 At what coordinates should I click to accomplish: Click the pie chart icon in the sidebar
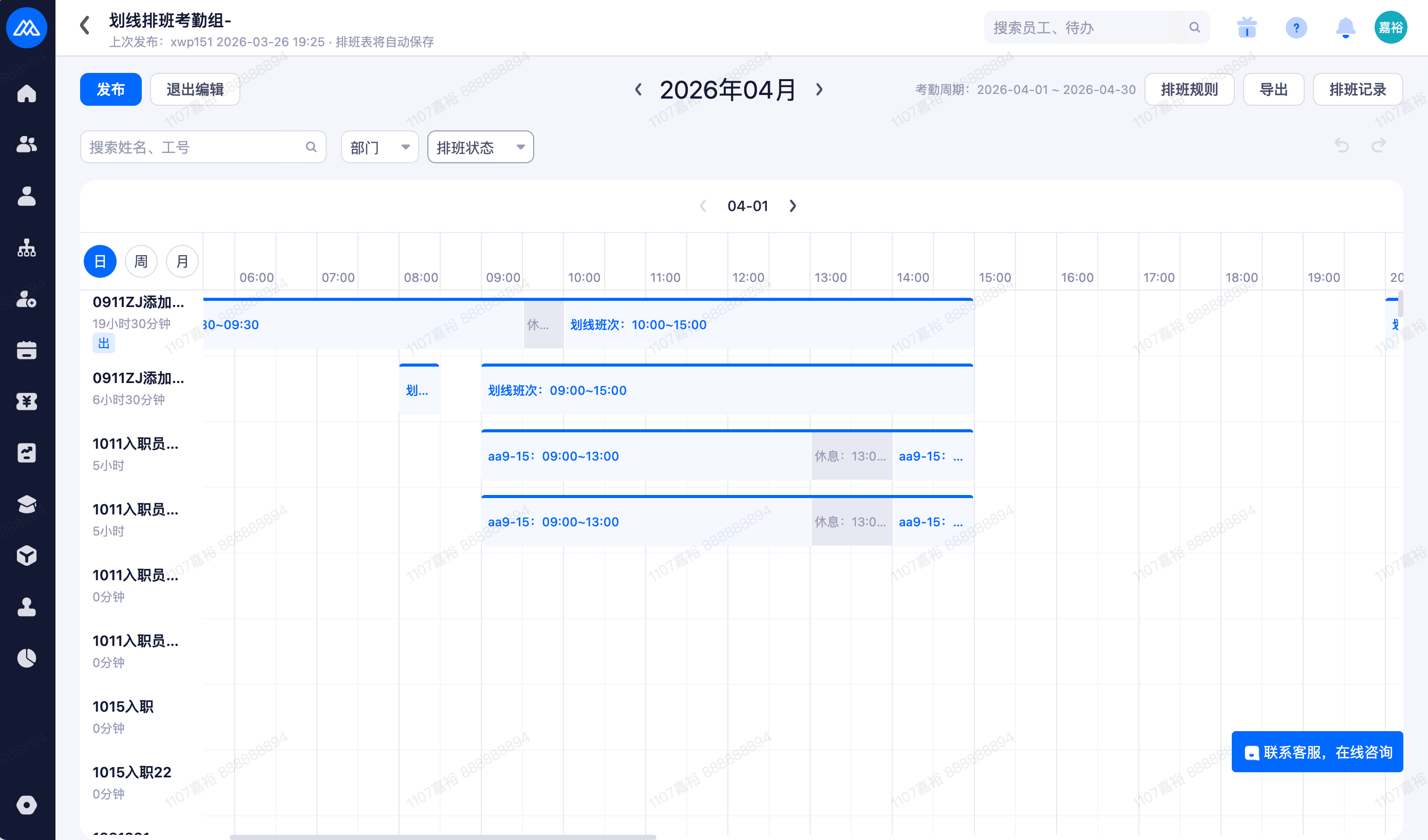point(27,658)
